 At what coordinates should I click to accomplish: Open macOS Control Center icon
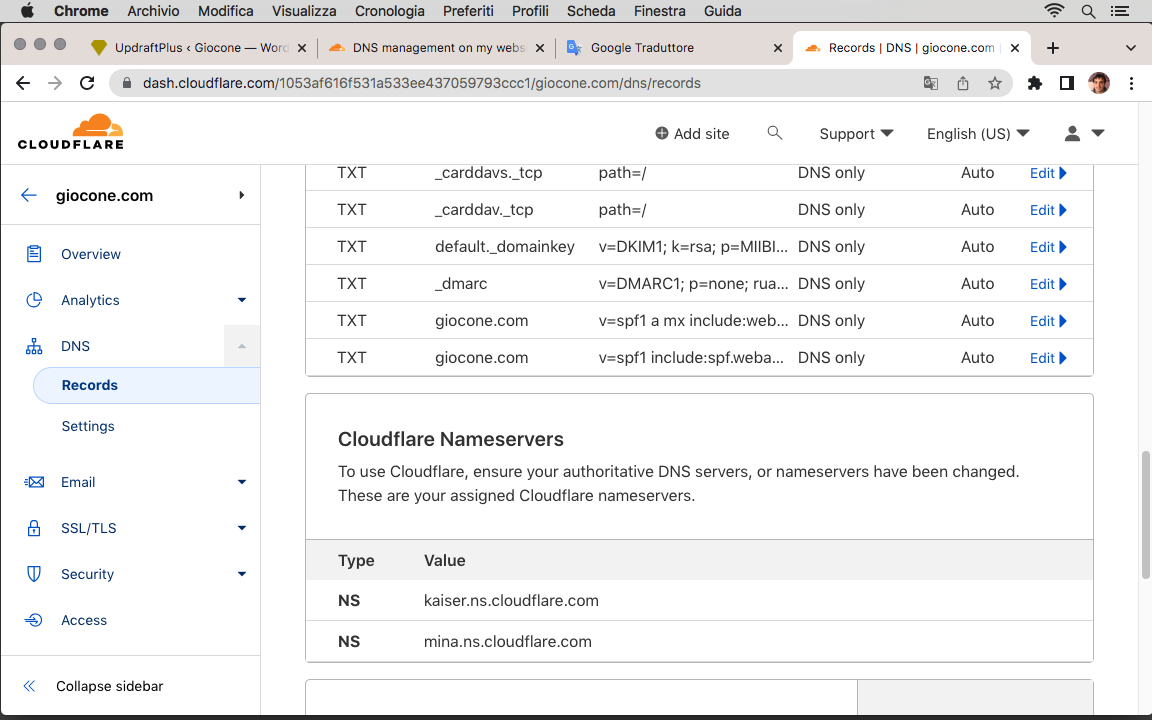tap(1120, 11)
